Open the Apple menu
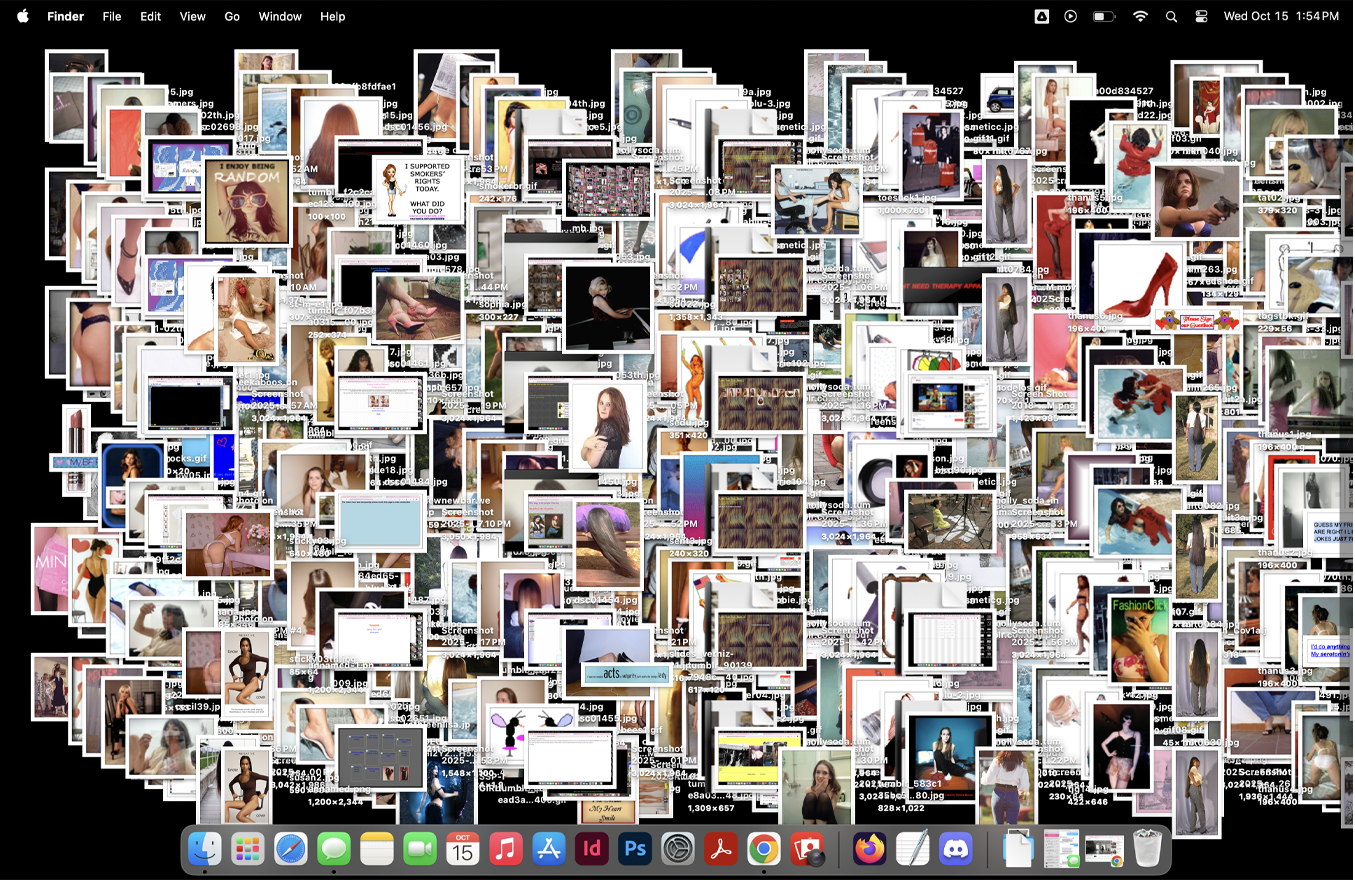Screen dimensions: 1355x880 point(23,16)
